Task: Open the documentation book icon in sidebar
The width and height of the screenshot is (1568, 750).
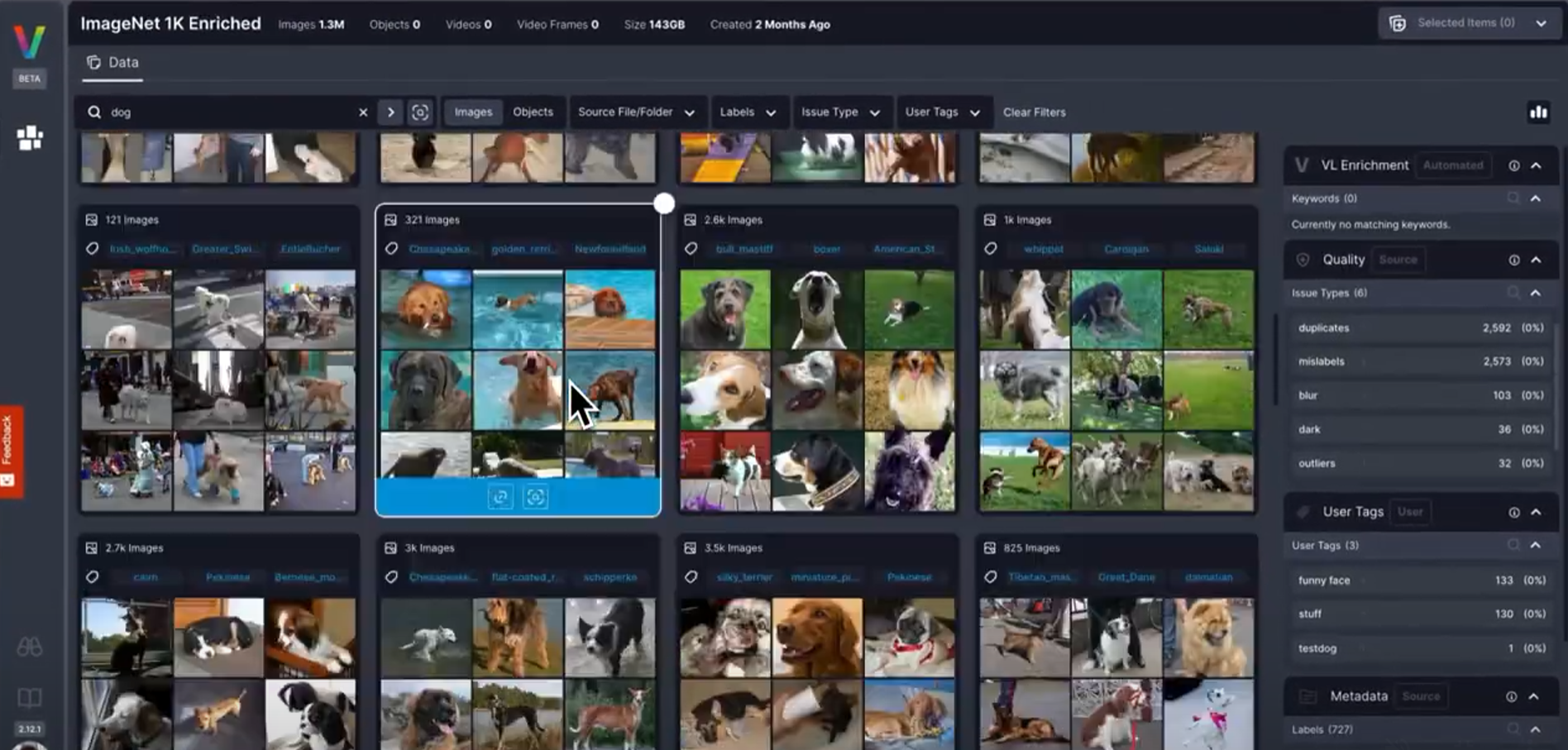Action: click(x=30, y=697)
